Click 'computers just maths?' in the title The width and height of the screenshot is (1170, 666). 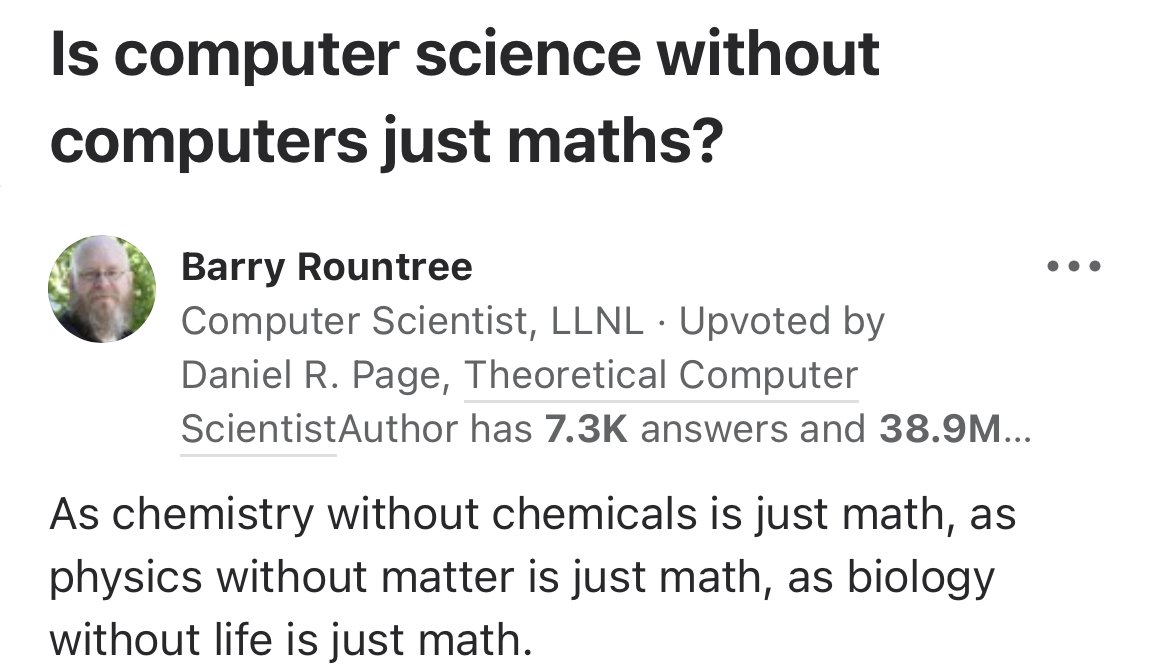click(x=386, y=140)
